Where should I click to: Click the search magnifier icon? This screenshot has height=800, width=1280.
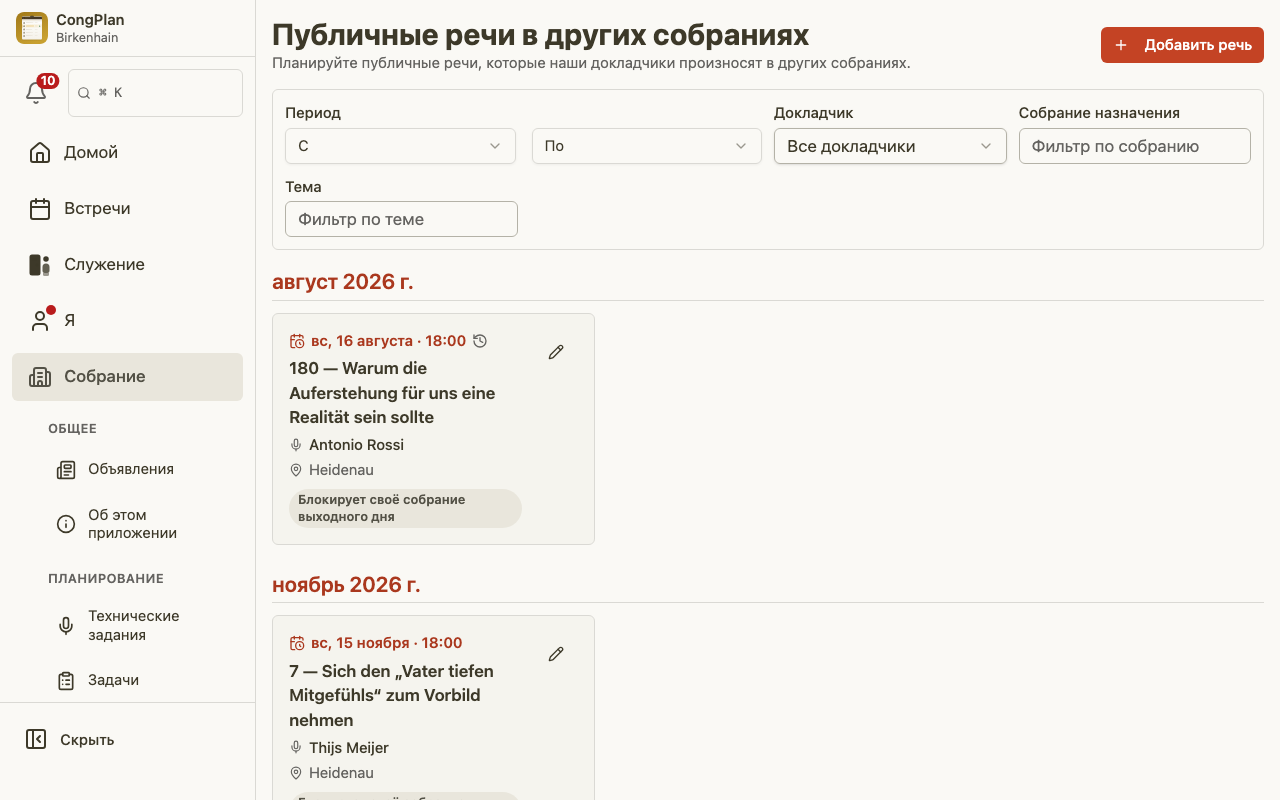84,93
